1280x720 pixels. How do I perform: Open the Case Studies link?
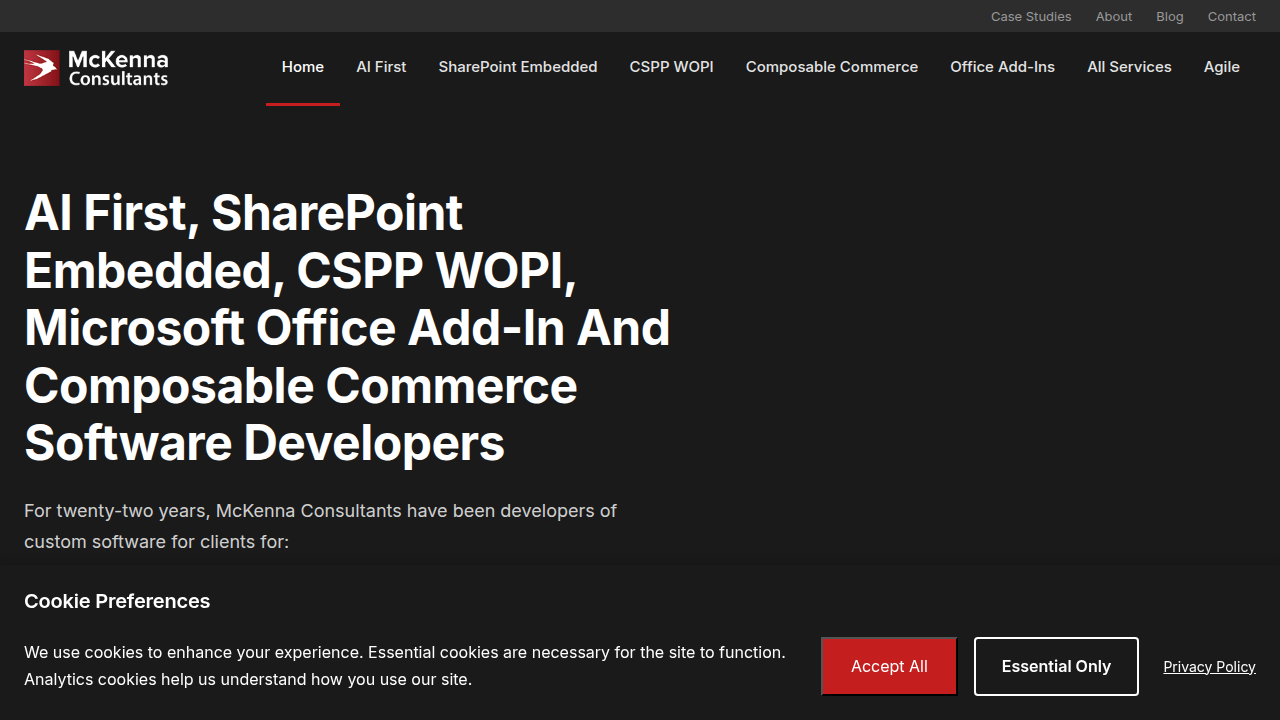click(1031, 16)
